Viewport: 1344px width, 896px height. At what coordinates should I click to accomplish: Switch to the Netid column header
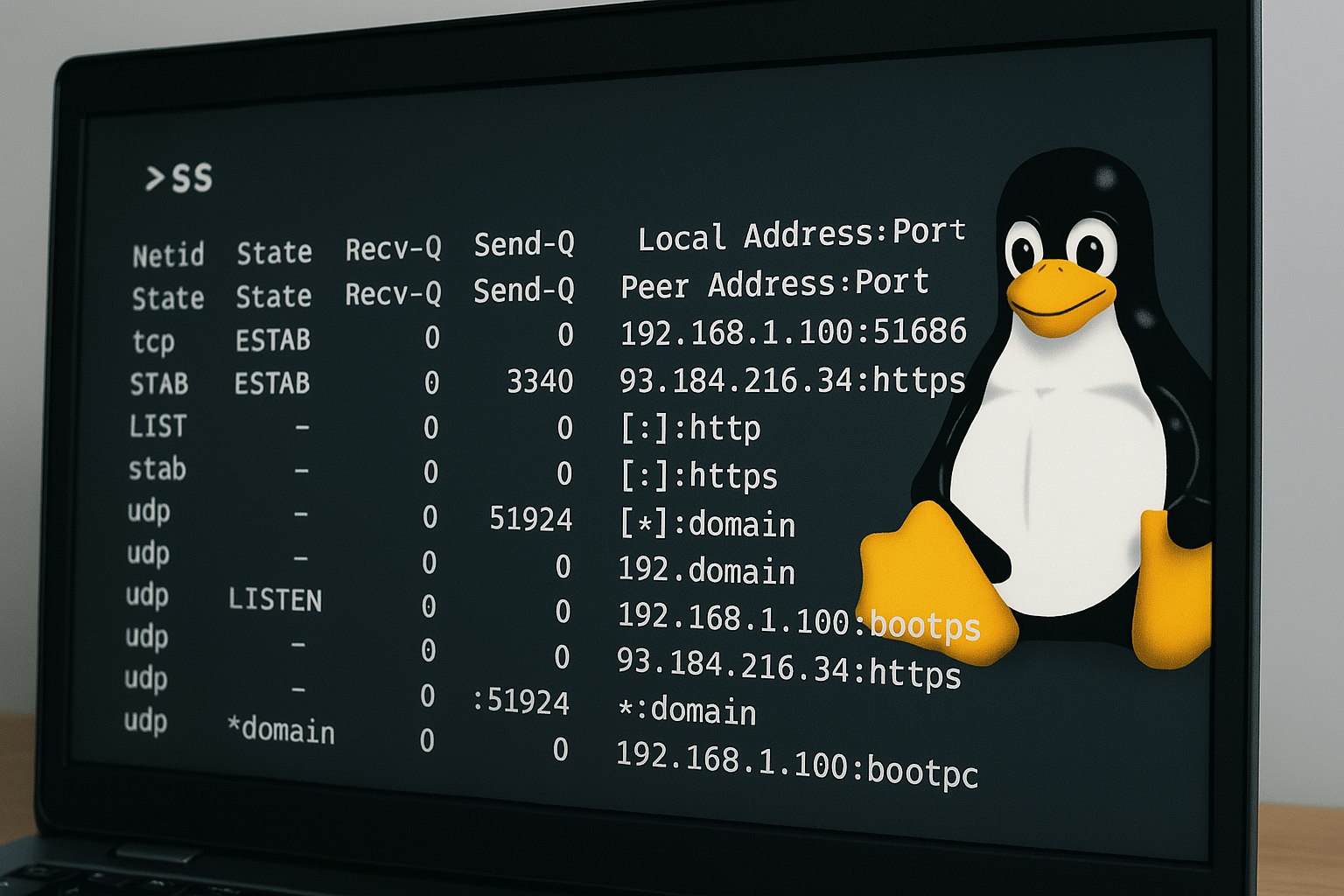[169, 255]
